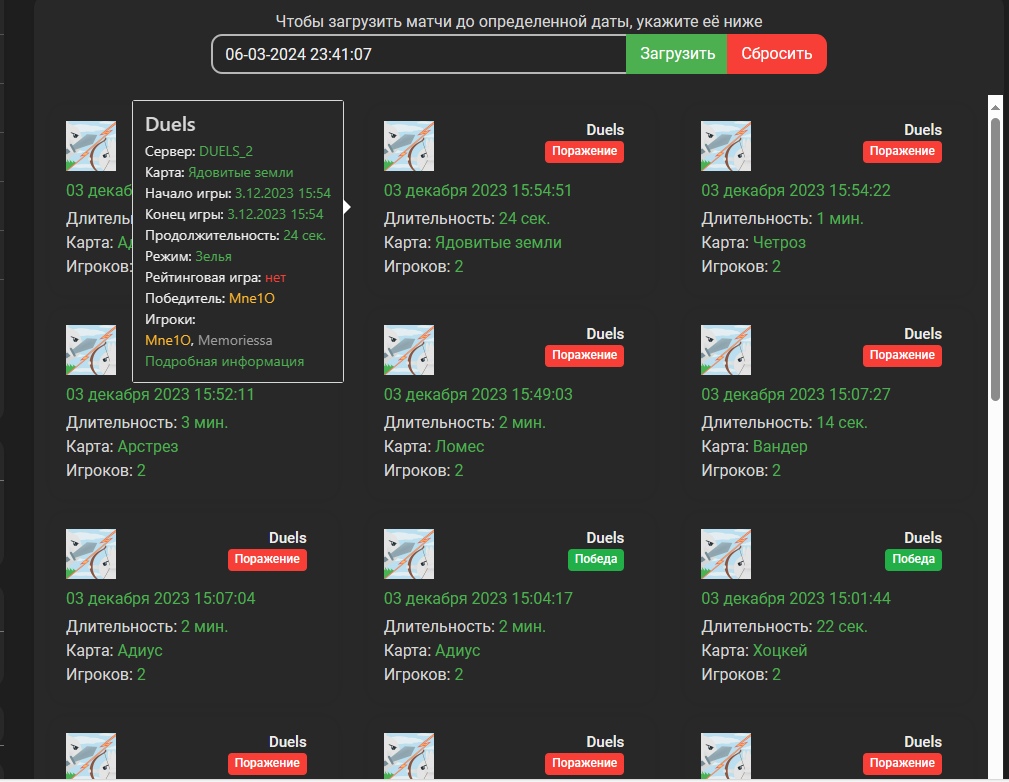Click the Победа badge on the 15:04:17 match
Screen dimensions: 1009x782
(x=595, y=559)
